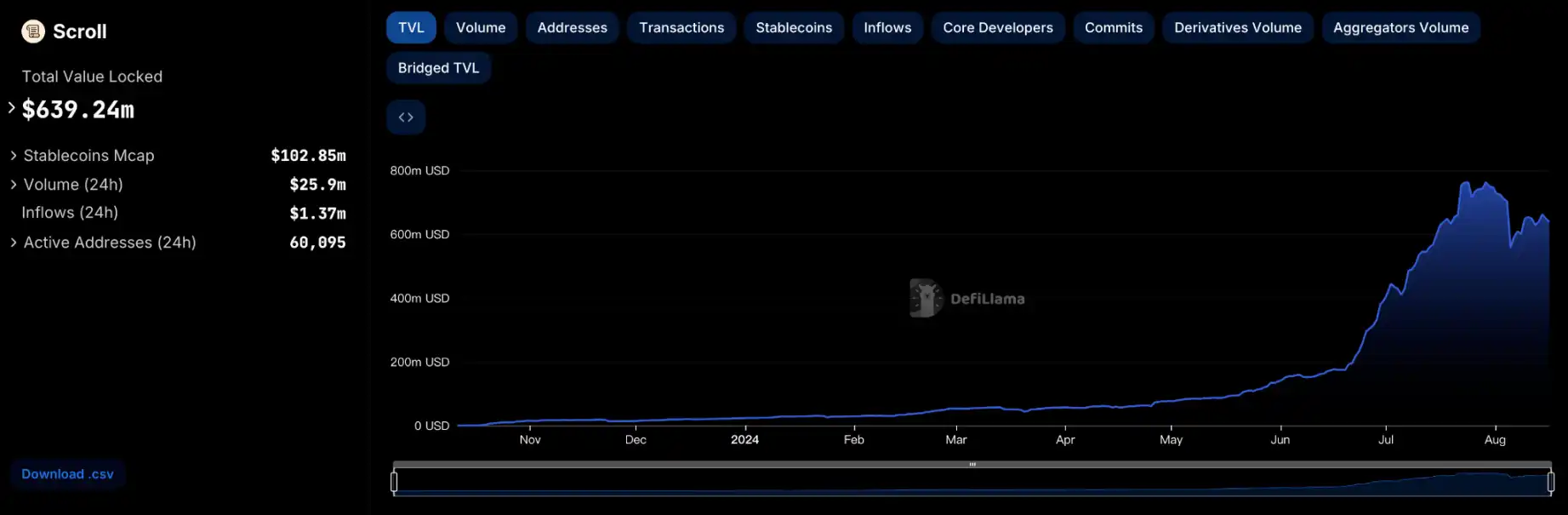
Task: Toggle the TVL chart metric
Action: click(x=411, y=28)
